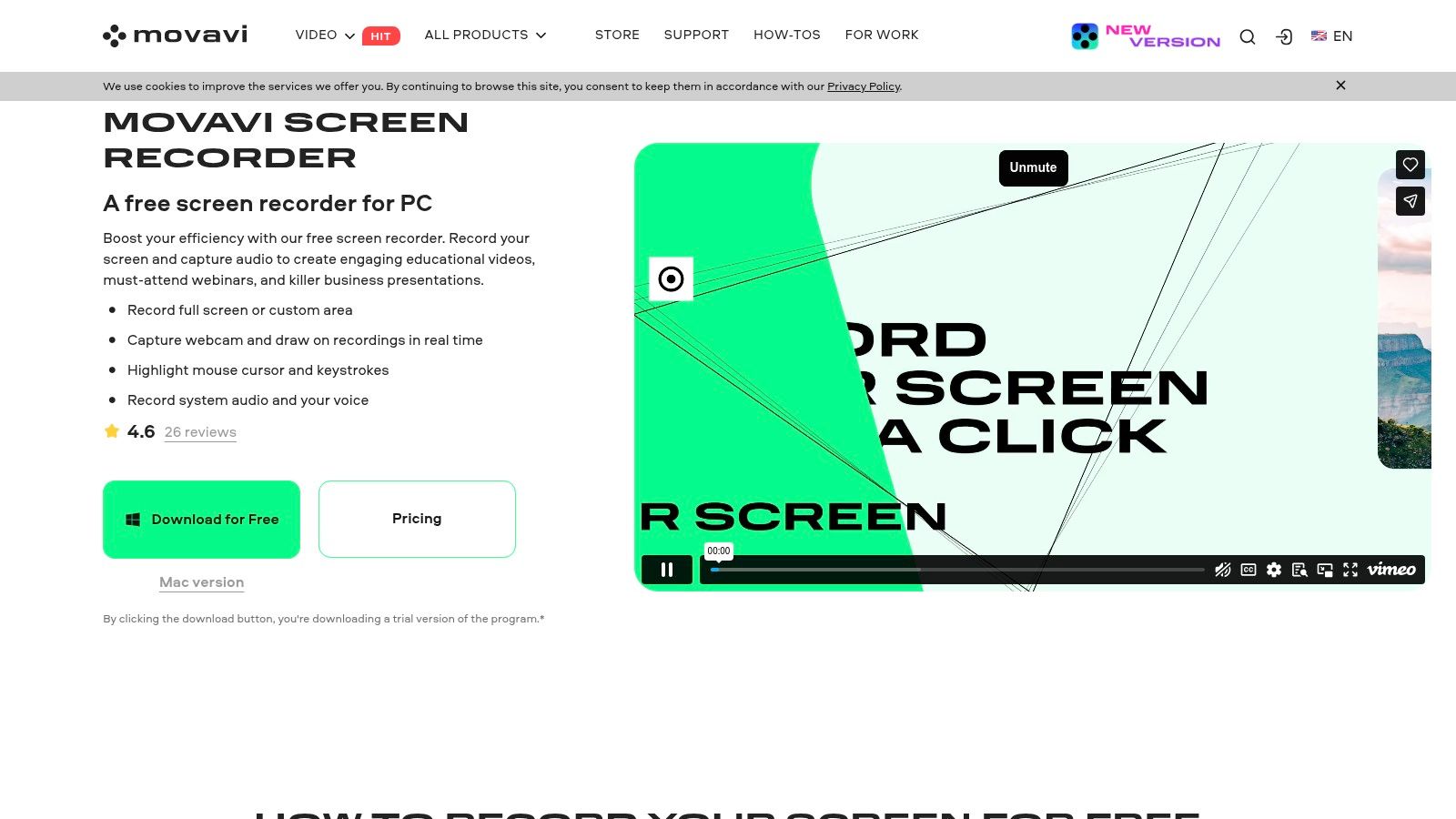Open the For Work menu item
Screen dimensions: 1456x819
point(882,35)
